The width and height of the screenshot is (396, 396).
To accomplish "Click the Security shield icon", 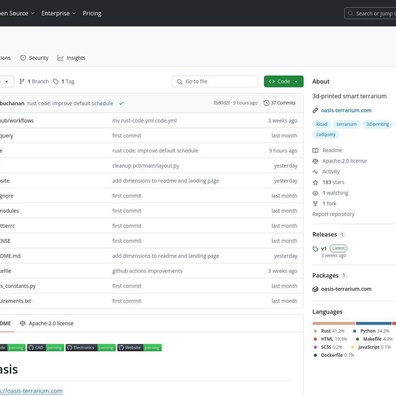I will click(x=23, y=58).
